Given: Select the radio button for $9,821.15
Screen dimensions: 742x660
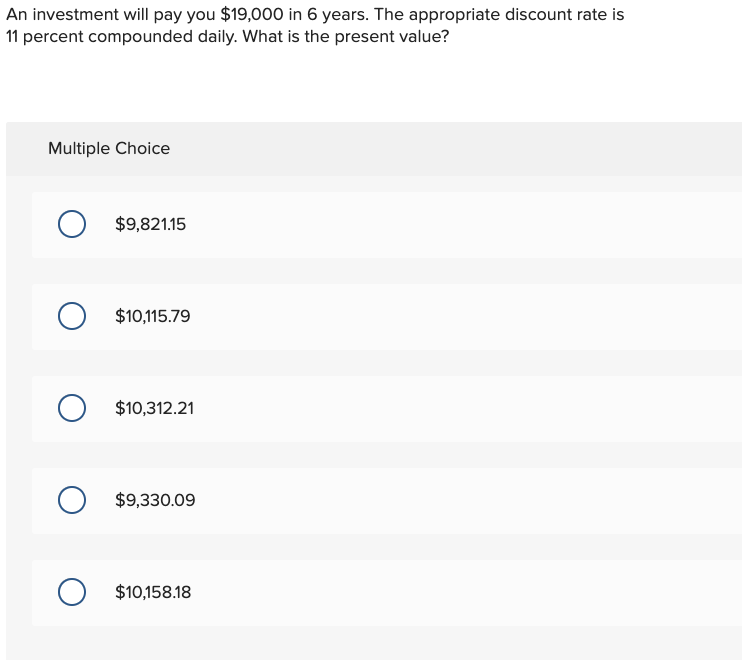Looking at the screenshot, I should coord(71,224).
